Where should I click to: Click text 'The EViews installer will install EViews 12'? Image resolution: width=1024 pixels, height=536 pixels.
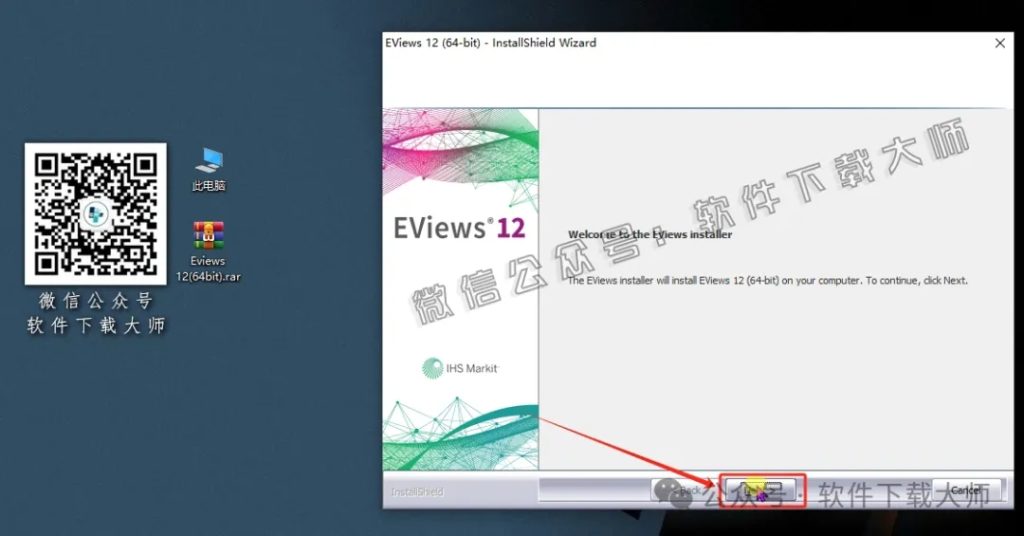pyautogui.click(x=656, y=281)
